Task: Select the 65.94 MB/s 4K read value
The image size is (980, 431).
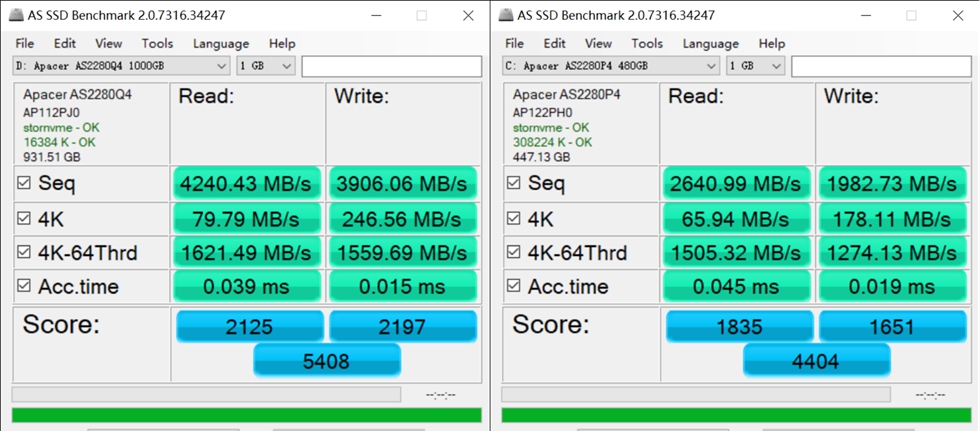Action: click(736, 219)
